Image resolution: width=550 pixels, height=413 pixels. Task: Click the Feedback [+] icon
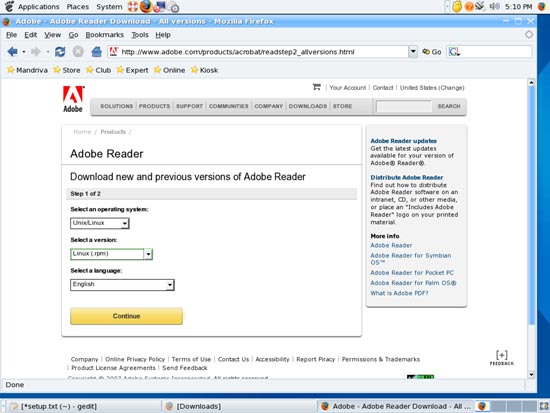tap(502, 358)
